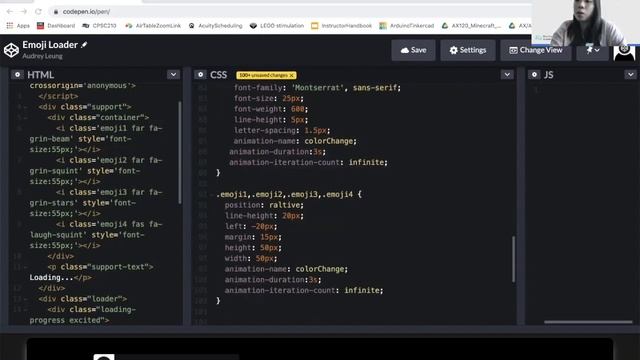Click the Audrey Leung author link
The width and height of the screenshot is (640, 360).
42,56
